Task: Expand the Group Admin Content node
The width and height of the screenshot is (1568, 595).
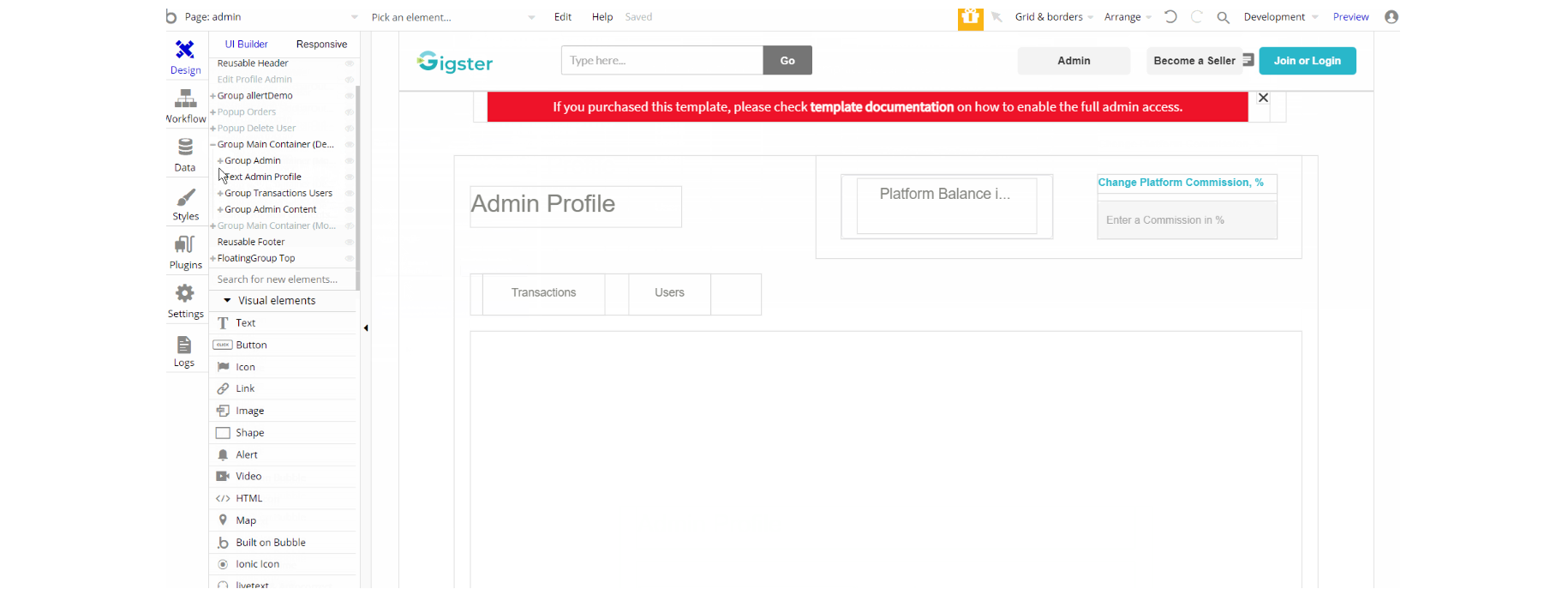Action: [220, 210]
